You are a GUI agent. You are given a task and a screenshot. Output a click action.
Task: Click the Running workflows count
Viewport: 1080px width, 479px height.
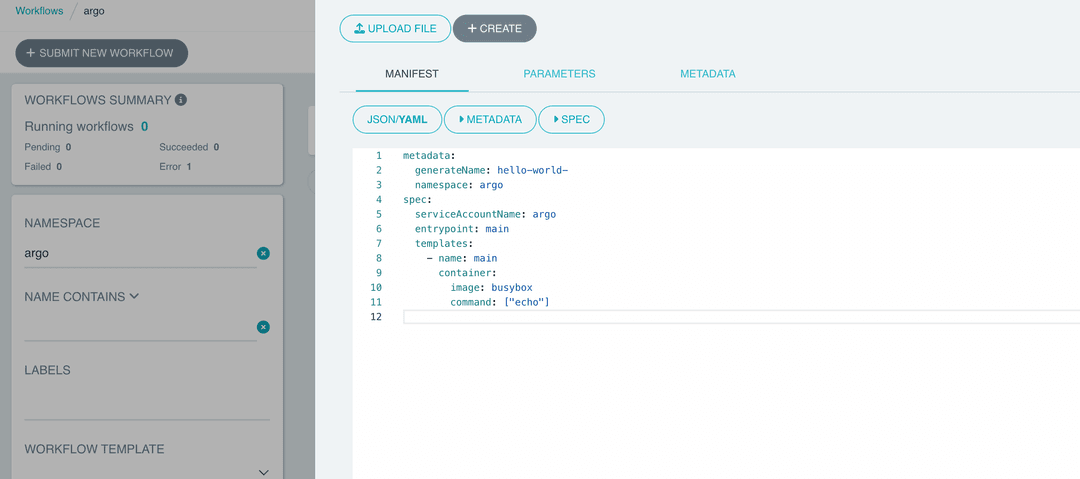[144, 127]
